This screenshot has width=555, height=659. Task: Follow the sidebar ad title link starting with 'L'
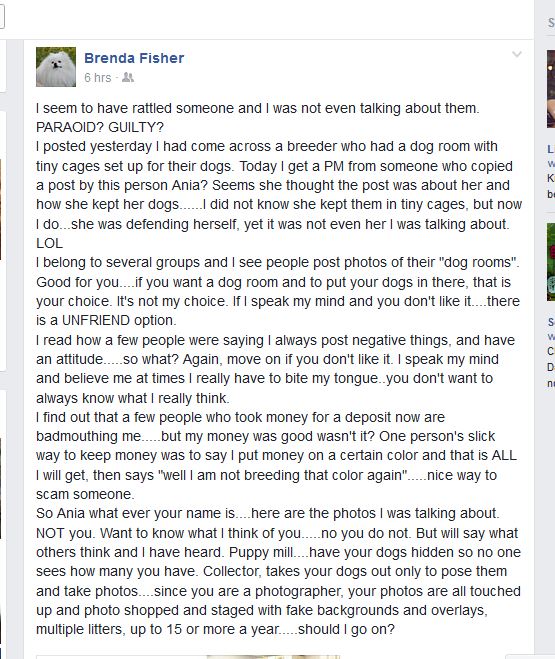[x=551, y=149]
